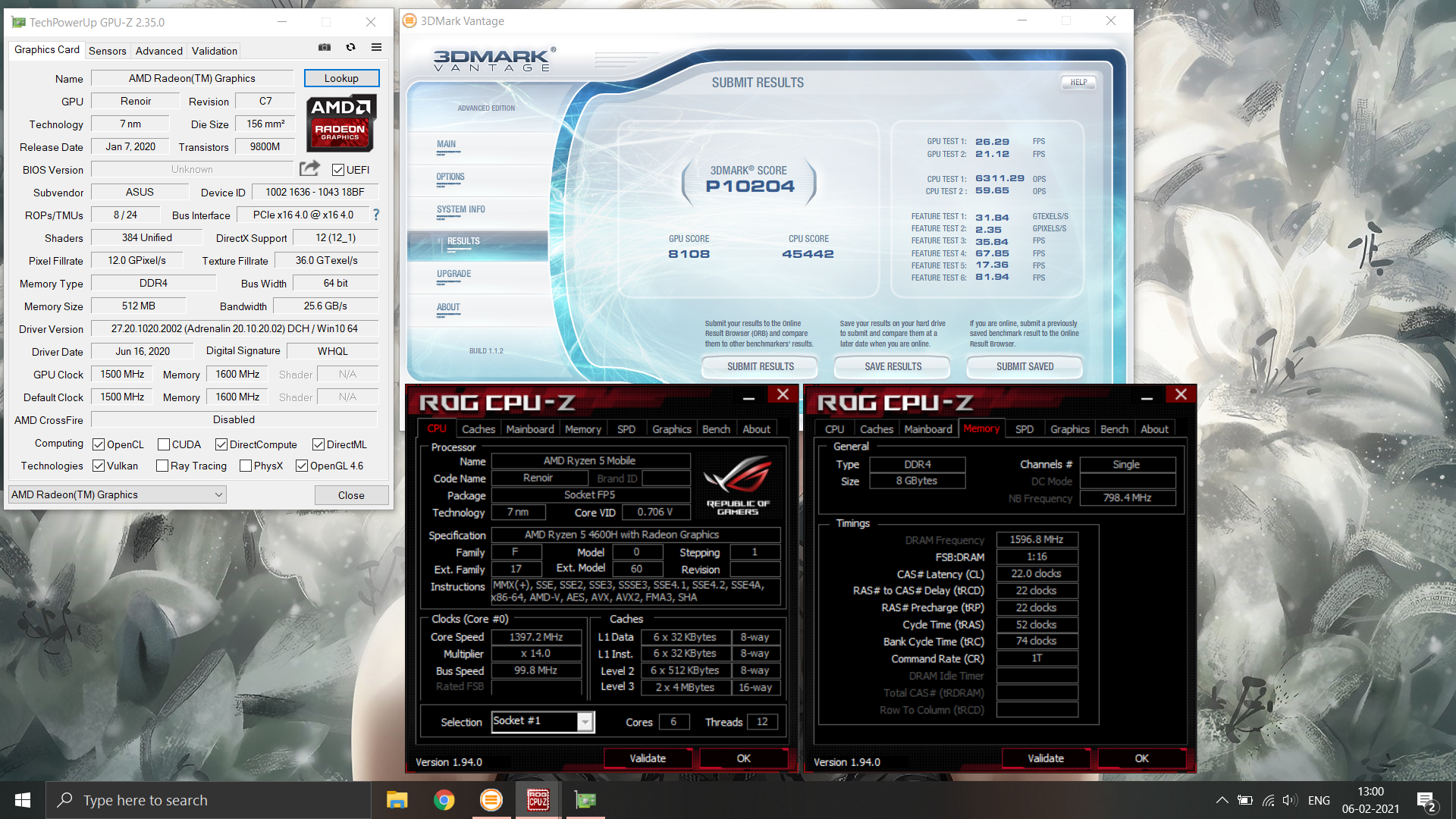
Task: Toggle the PhysX checkbox
Action: 246,466
